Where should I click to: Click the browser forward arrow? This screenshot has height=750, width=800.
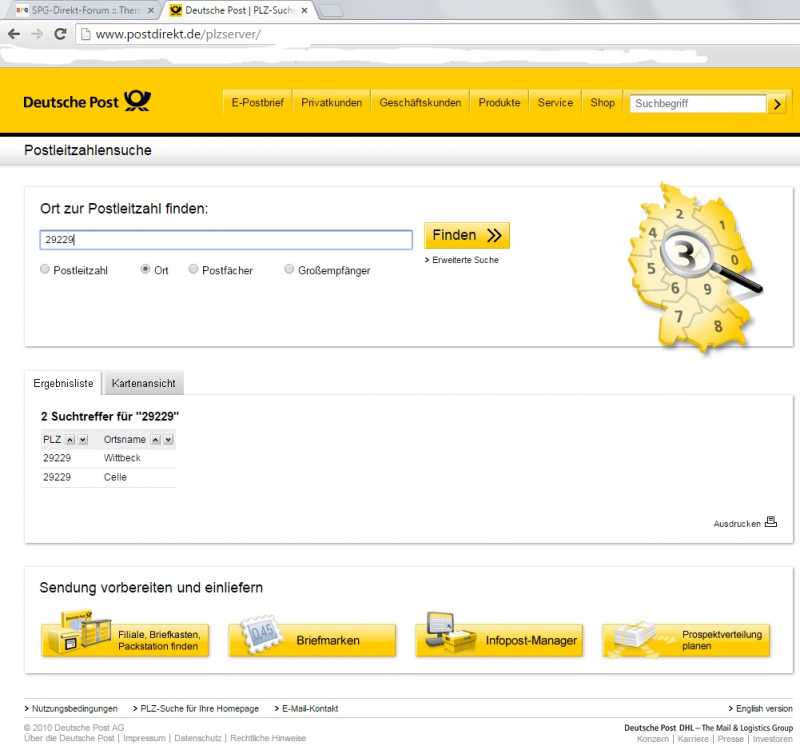point(37,34)
